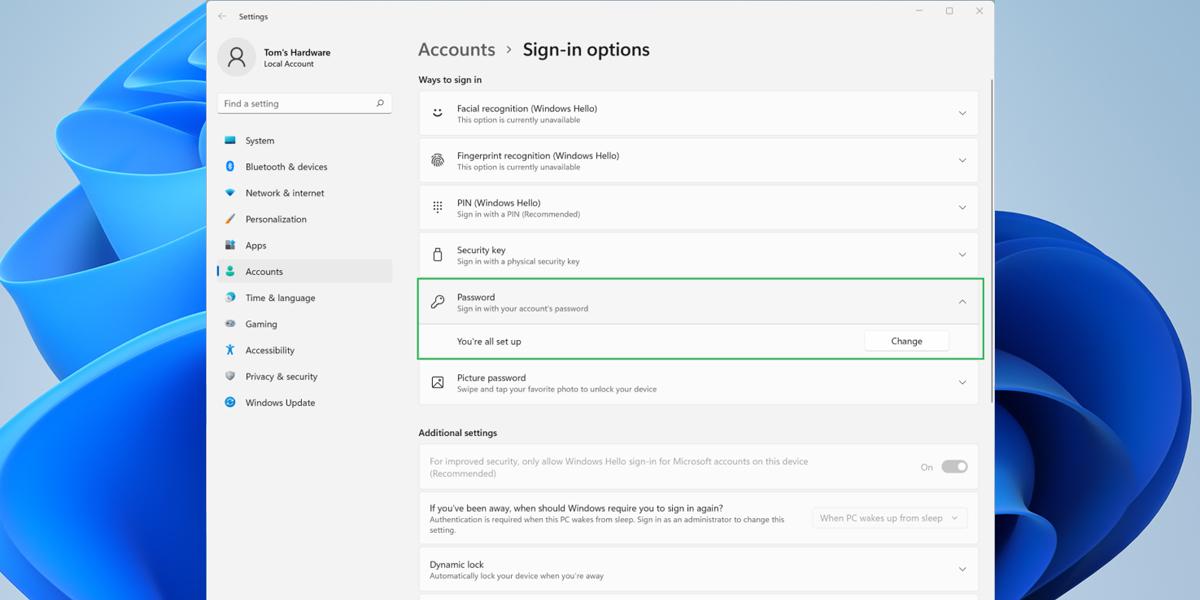The width and height of the screenshot is (1200, 600).
Task: Click 'Ways to sign in' heading
Action: click(x=450, y=80)
